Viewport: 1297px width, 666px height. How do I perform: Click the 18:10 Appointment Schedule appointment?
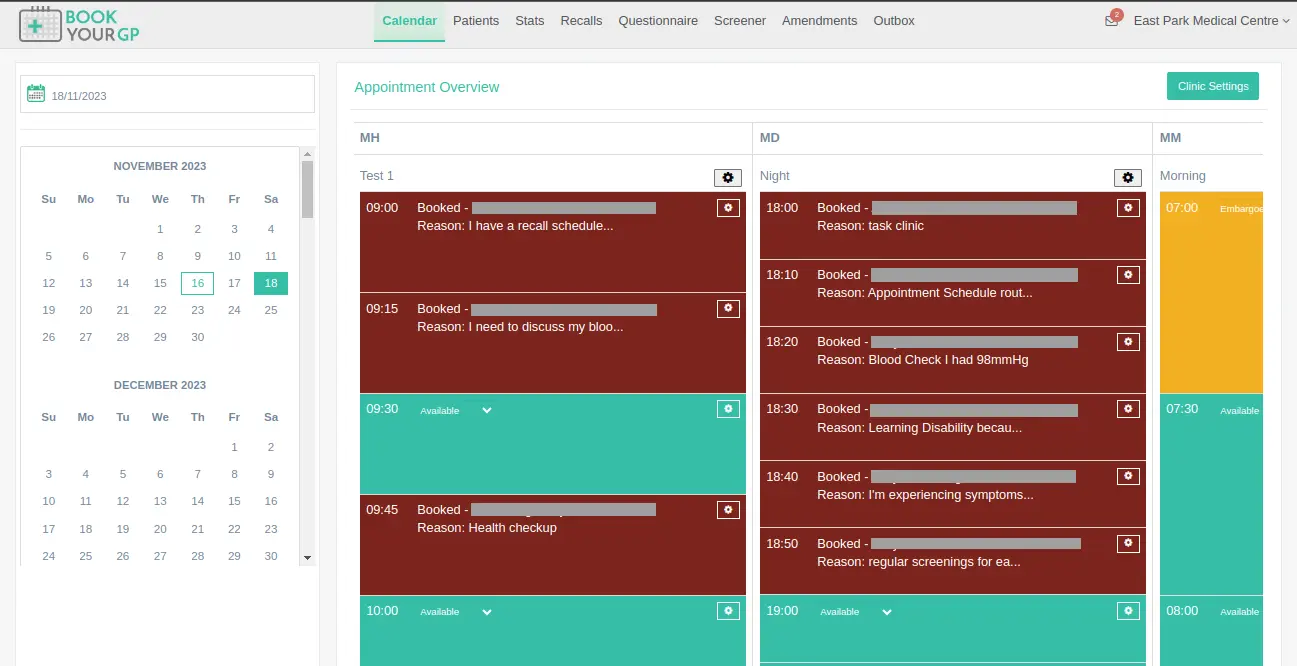click(953, 293)
